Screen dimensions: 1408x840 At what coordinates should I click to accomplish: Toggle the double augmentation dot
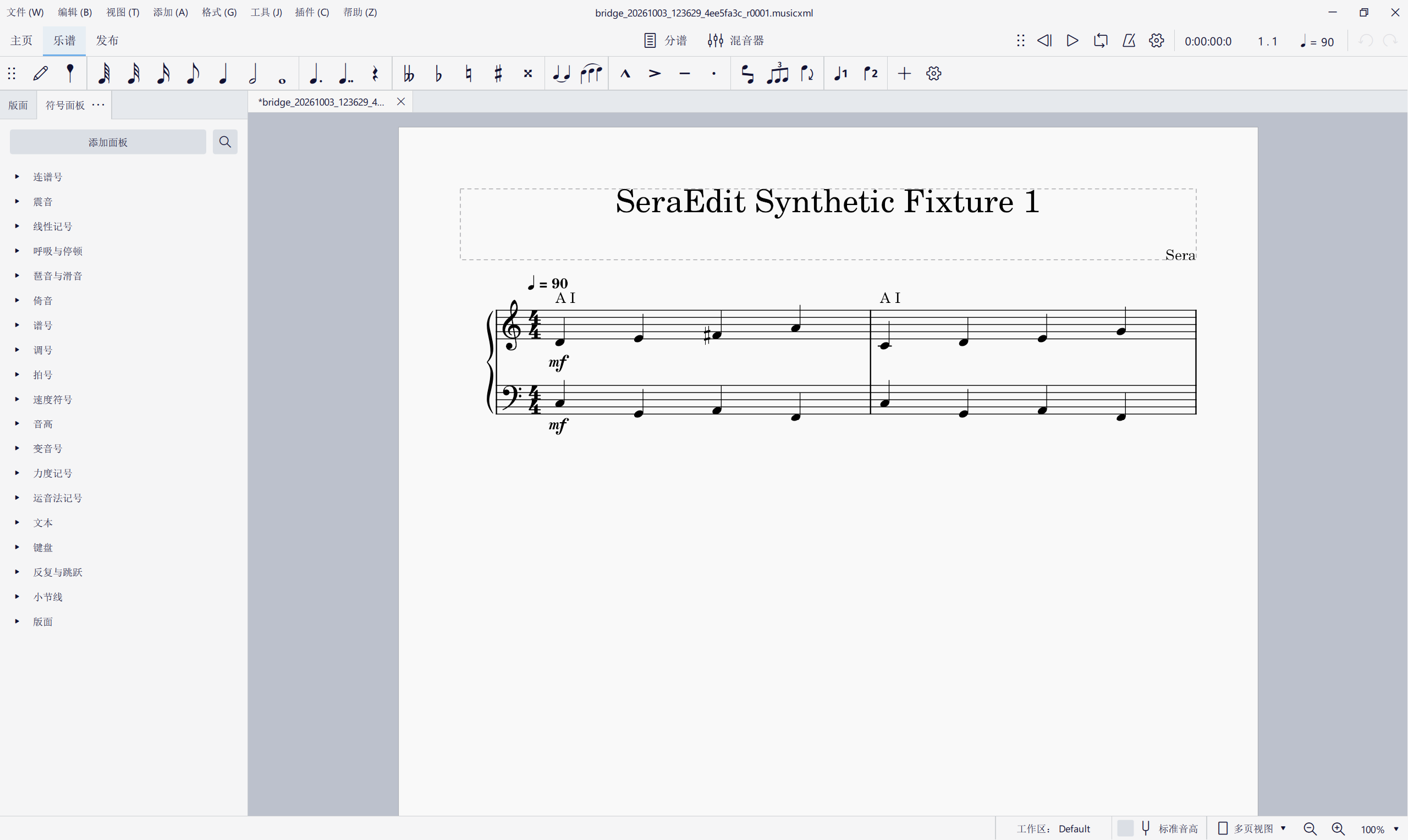tap(345, 74)
